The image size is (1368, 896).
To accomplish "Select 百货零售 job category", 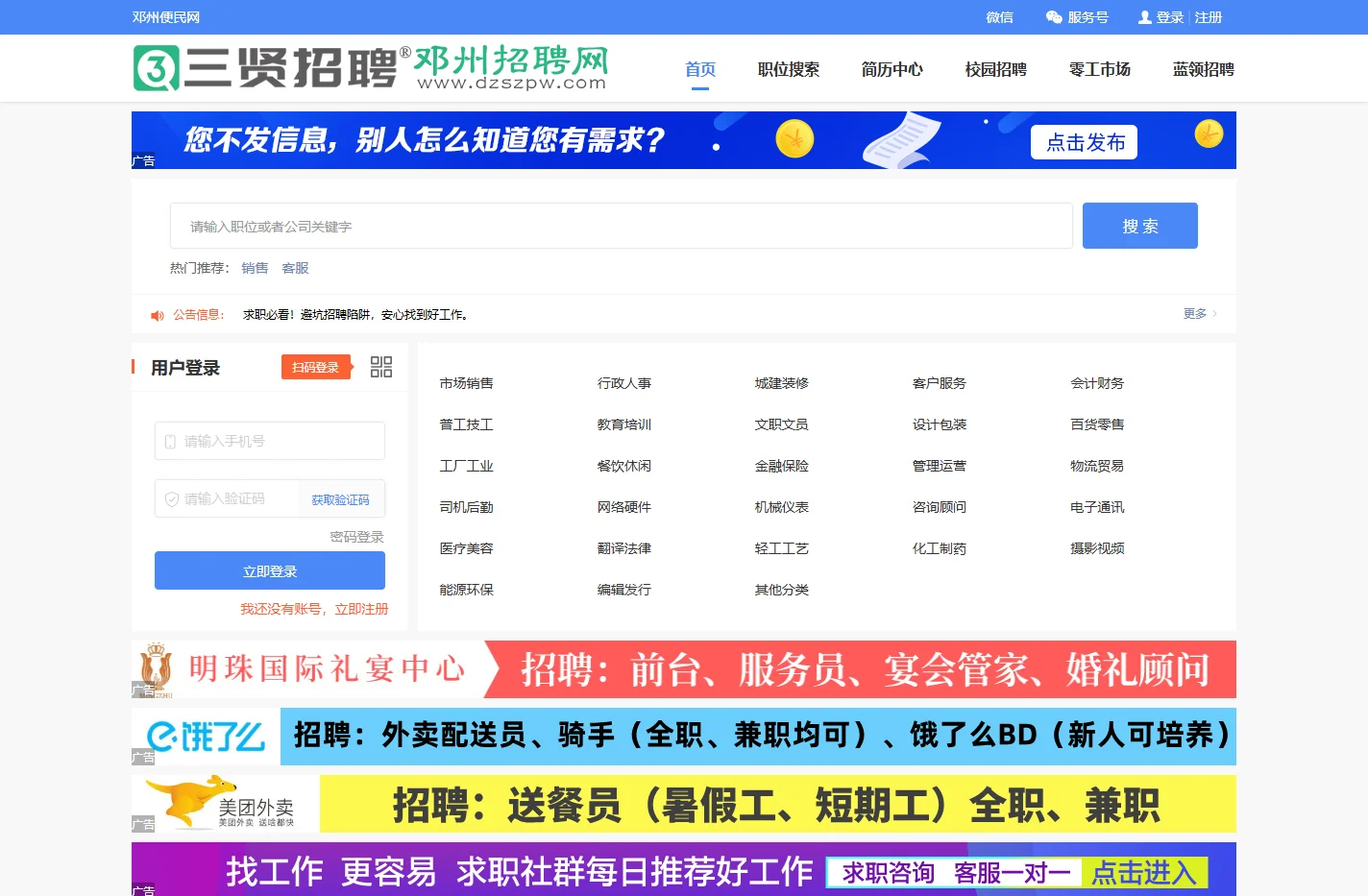I will [x=1097, y=424].
